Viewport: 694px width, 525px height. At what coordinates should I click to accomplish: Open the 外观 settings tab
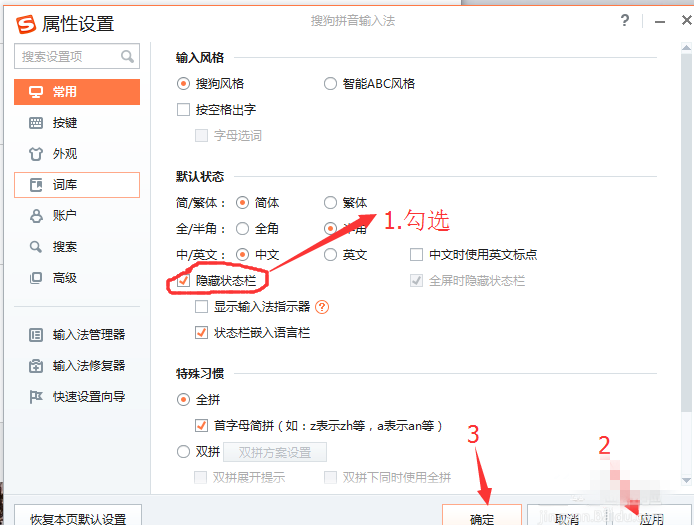[77, 154]
